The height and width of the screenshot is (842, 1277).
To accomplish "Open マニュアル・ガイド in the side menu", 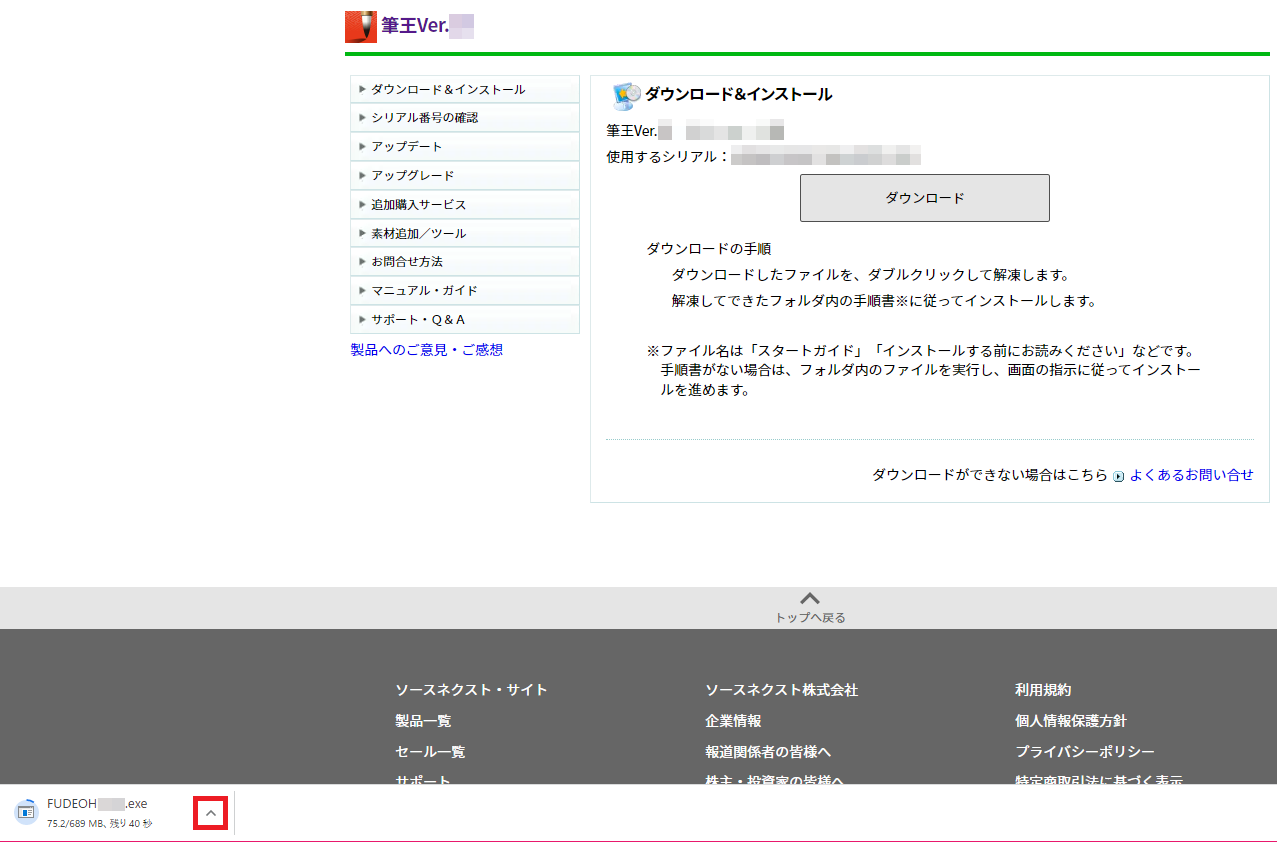I will (x=424, y=291).
